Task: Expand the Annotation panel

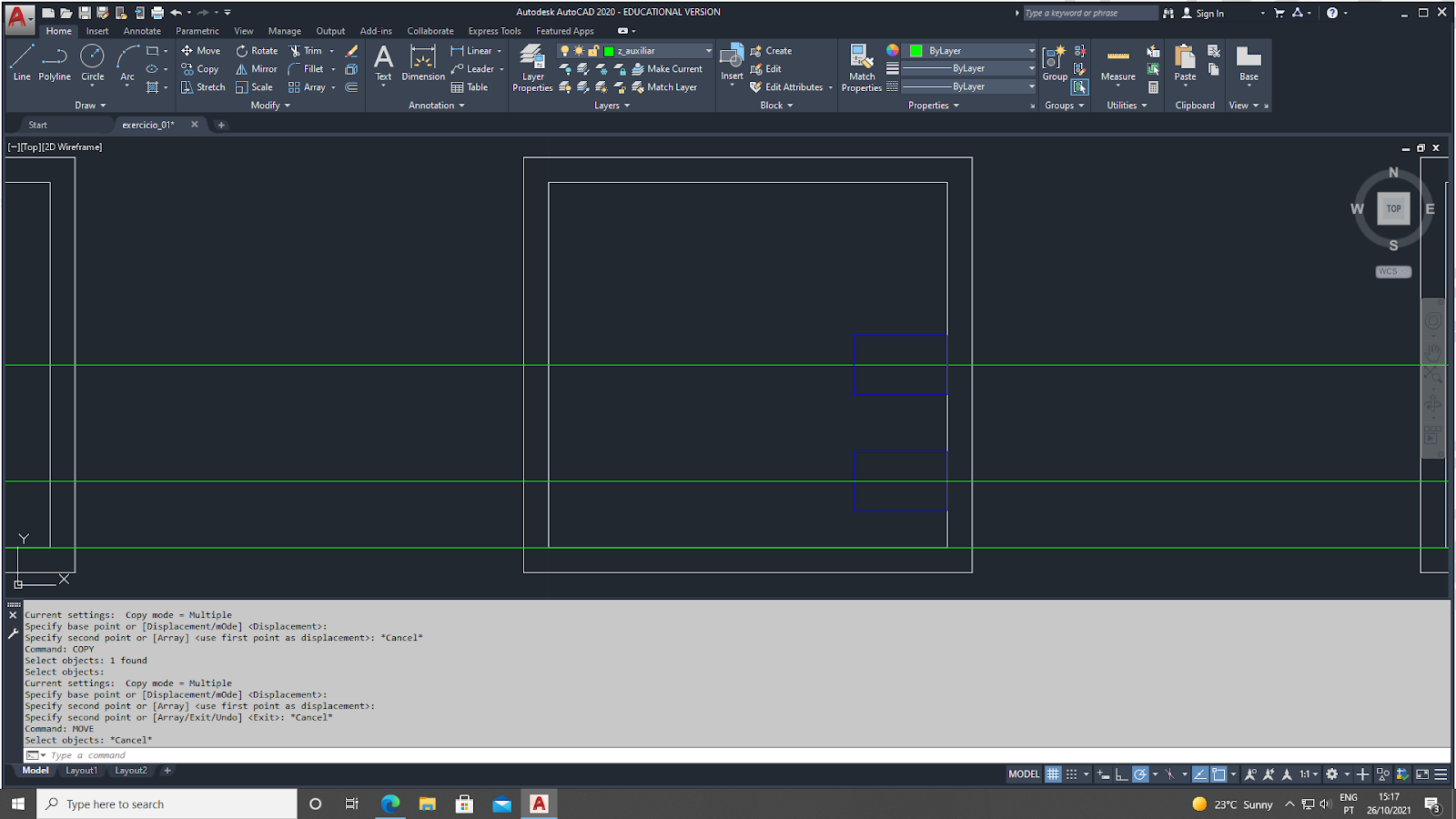Action: (437, 106)
